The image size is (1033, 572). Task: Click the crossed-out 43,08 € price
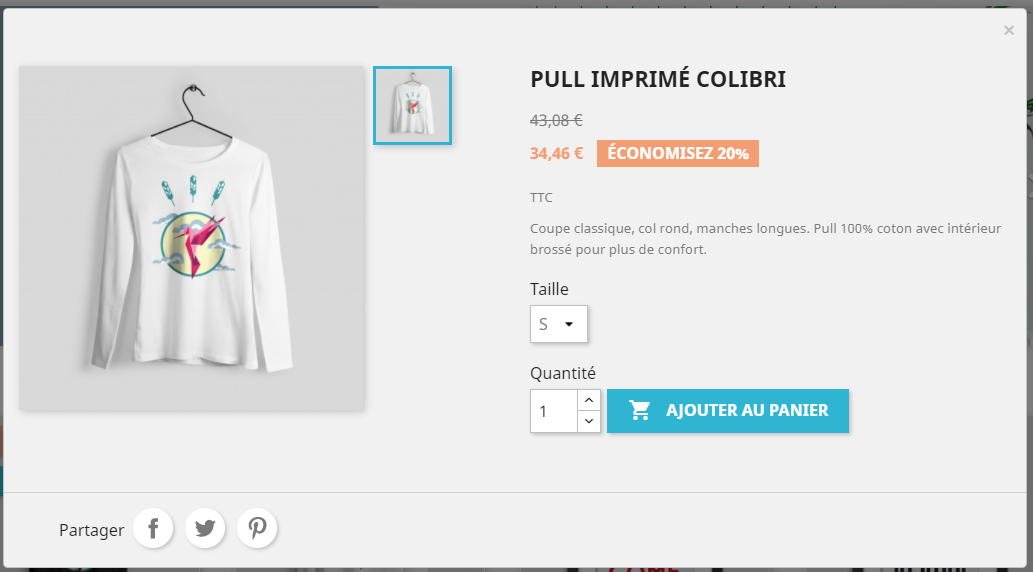point(556,121)
